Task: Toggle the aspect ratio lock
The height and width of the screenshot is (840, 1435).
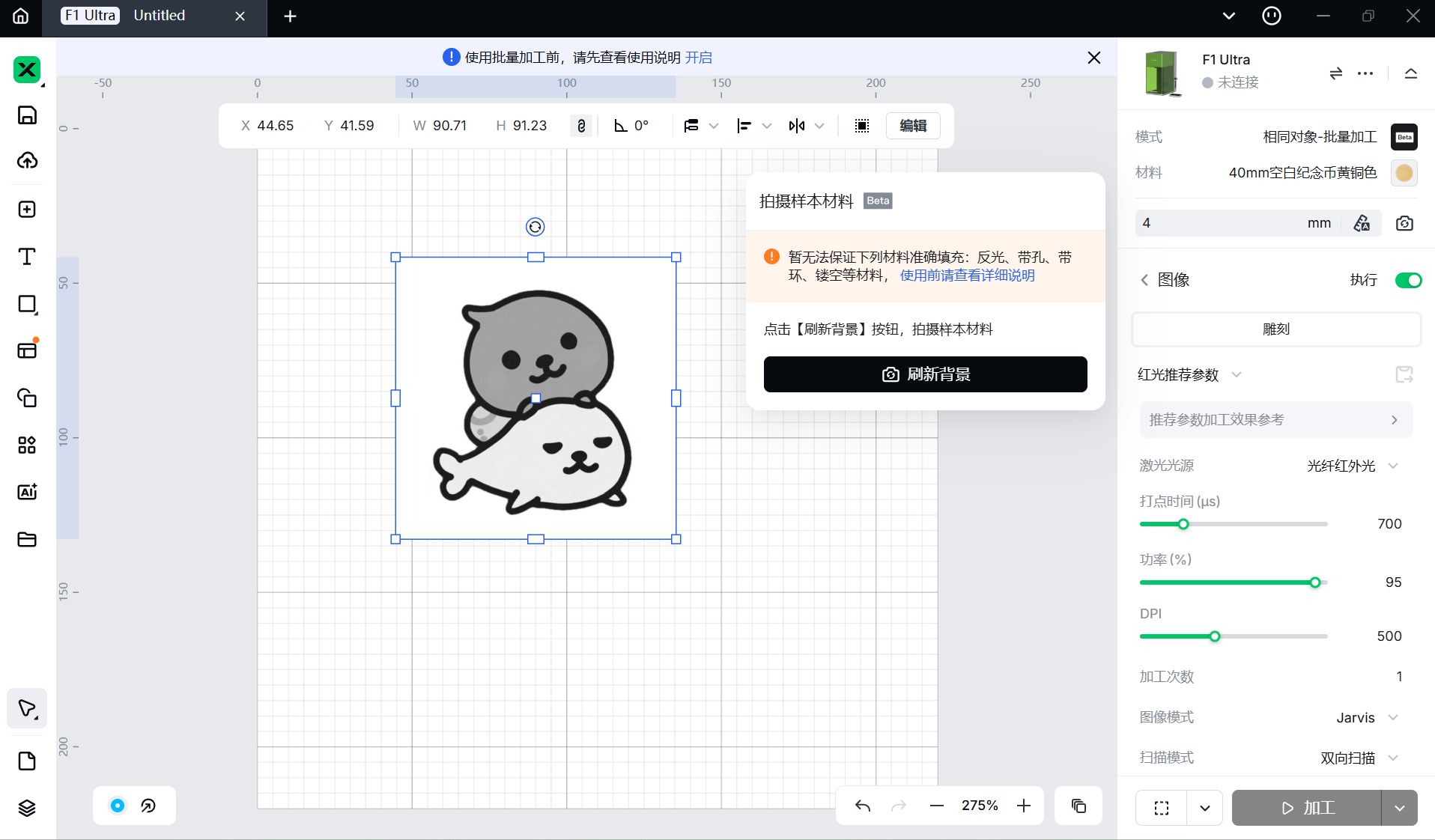Action: tap(581, 126)
